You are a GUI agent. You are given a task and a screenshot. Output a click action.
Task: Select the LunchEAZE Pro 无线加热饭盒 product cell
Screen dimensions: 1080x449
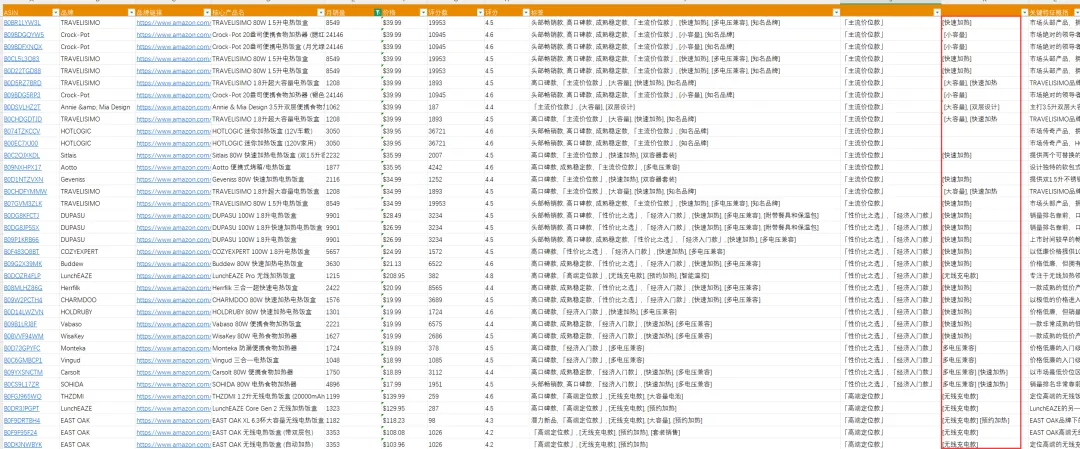pos(269,275)
